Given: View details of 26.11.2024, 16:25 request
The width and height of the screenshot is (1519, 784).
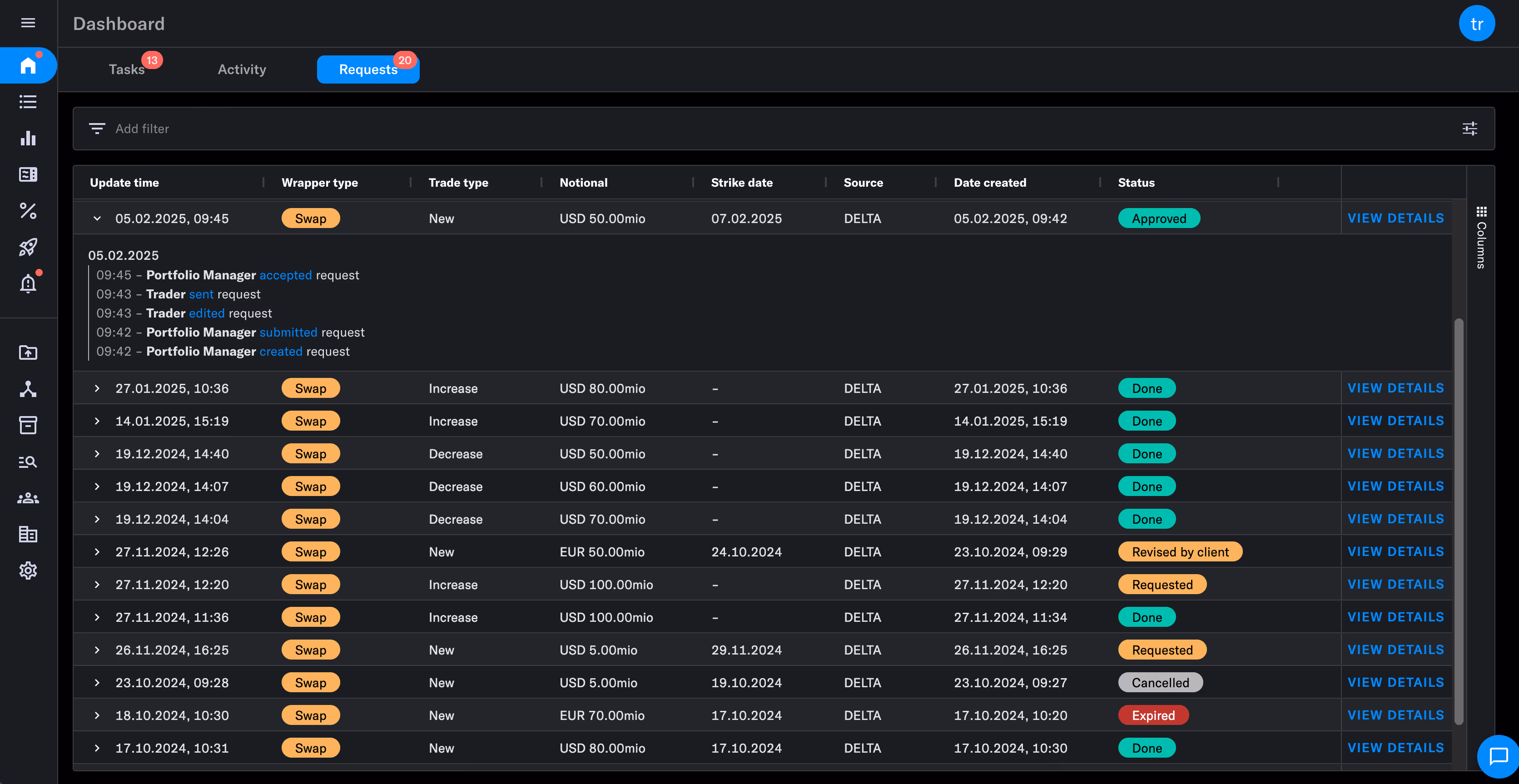Looking at the screenshot, I should 1396,650.
